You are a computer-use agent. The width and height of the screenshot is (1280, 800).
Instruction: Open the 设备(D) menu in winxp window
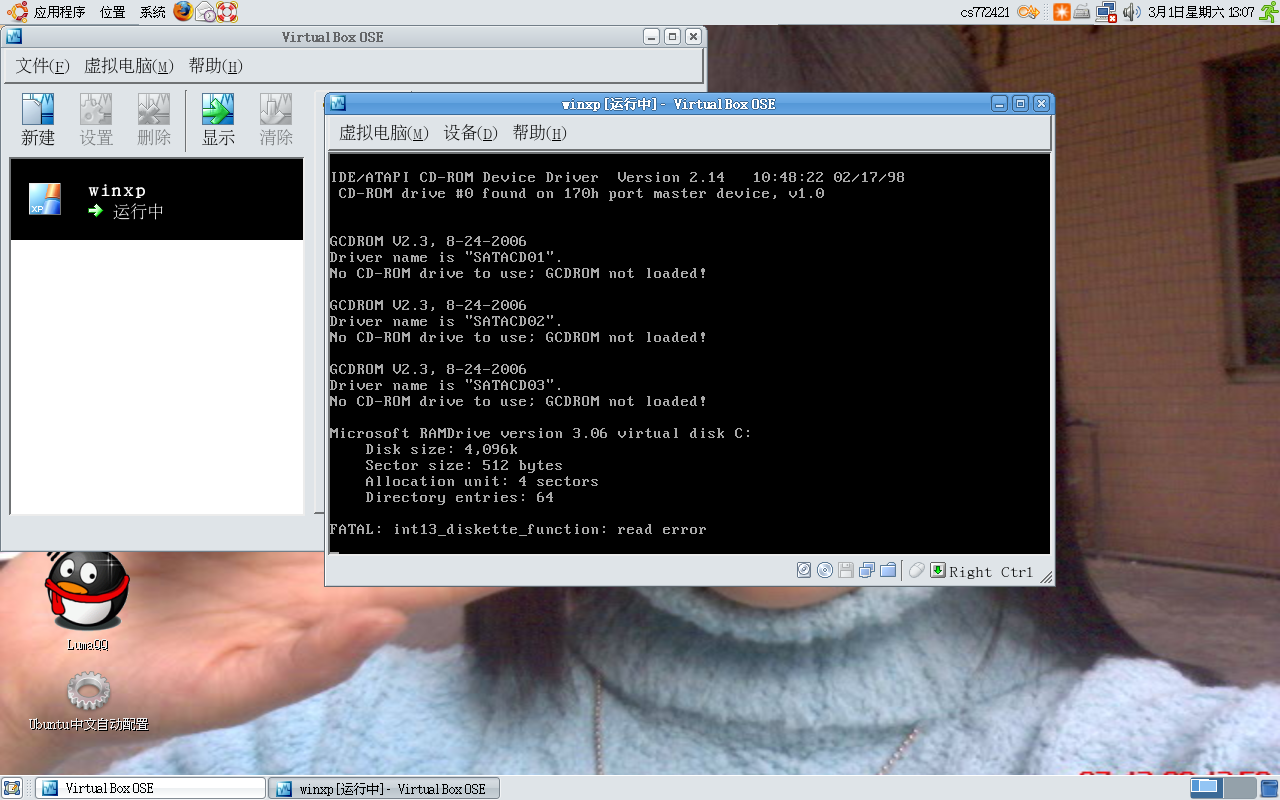pyautogui.click(x=471, y=133)
